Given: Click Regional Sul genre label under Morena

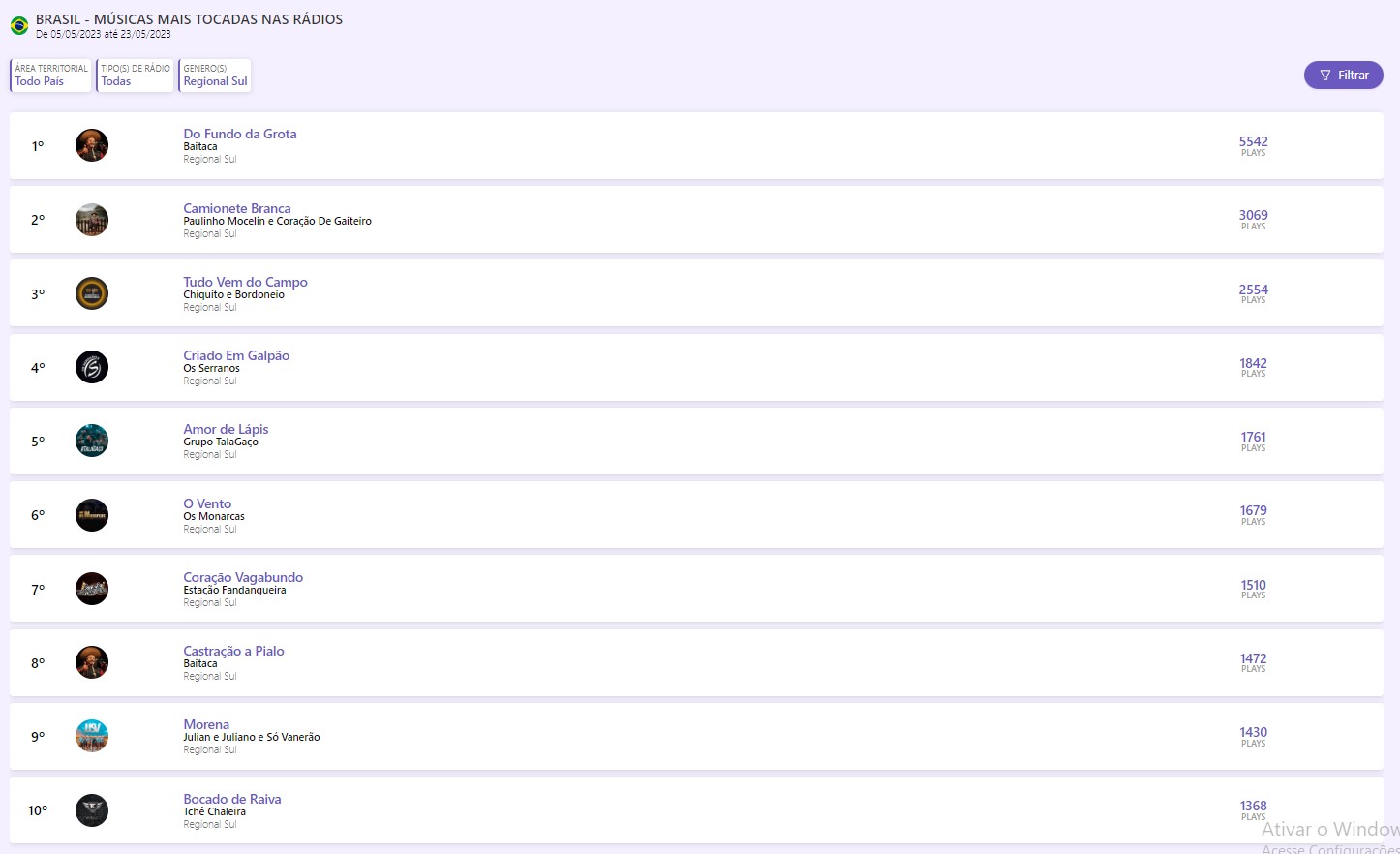Looking at the screenshot, I should (210, 750).
